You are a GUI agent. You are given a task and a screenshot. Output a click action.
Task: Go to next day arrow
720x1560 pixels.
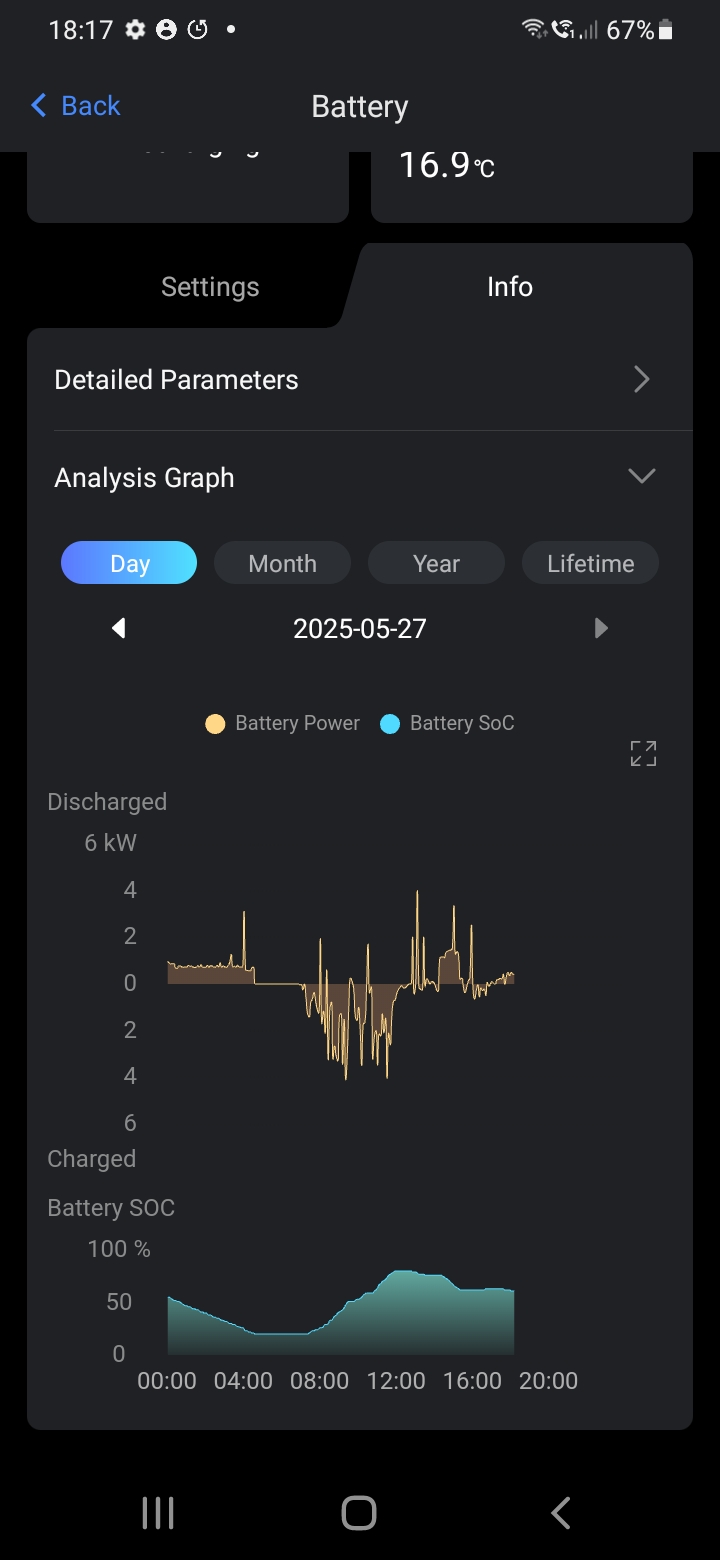point(601,628)
